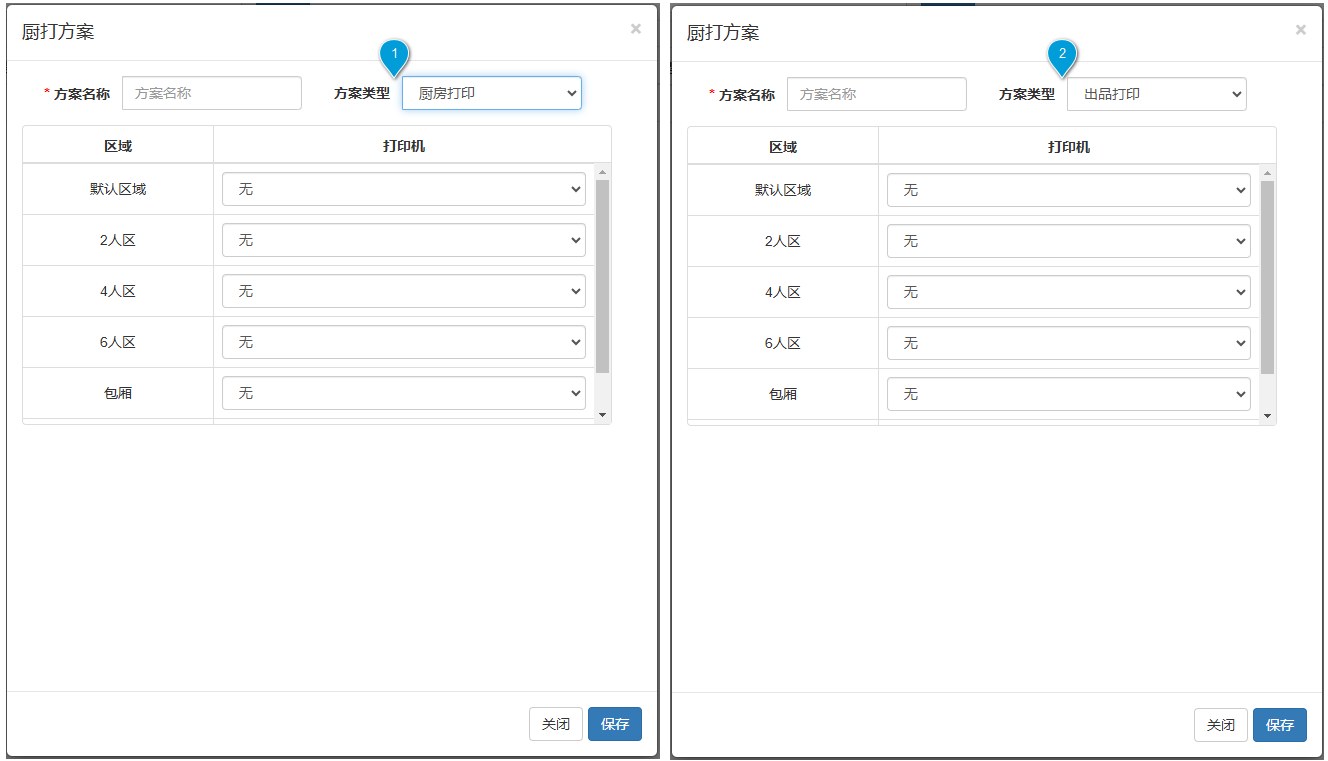1328x761 pixels.
Task: Close the left 厨打方案 dialog via the X
Action: point(636,29)
